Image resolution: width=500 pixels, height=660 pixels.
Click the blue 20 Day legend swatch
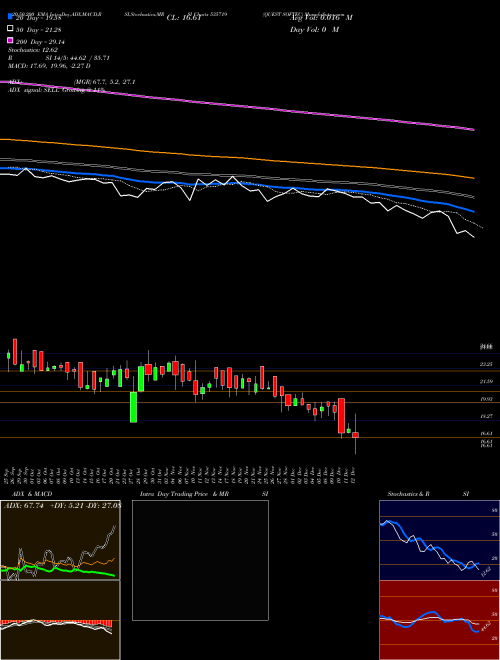click(x=10, y=17)
